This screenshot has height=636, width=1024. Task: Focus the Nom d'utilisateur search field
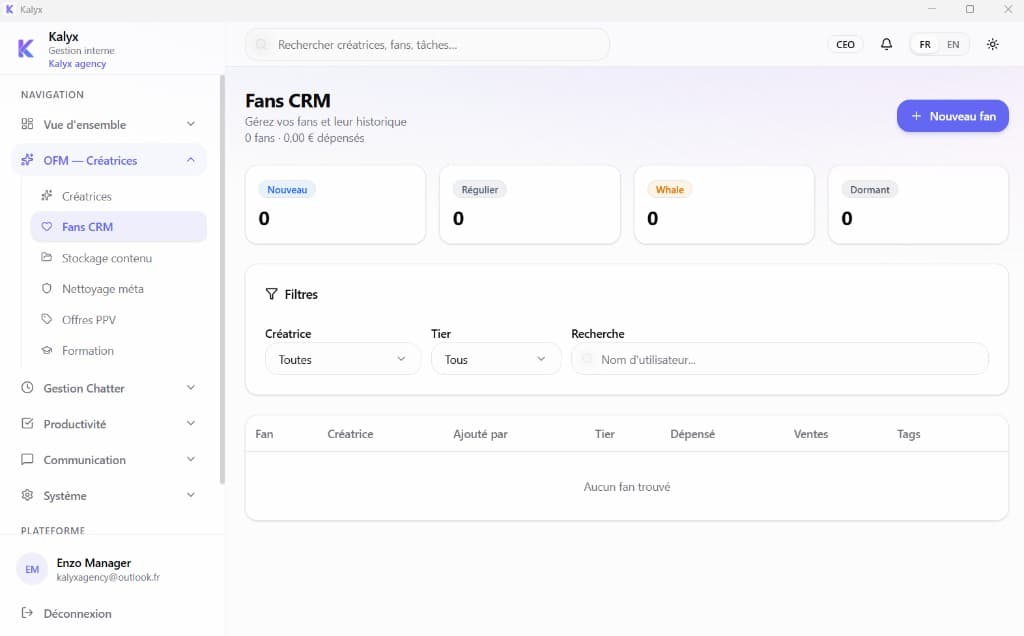tap(780, 359)
